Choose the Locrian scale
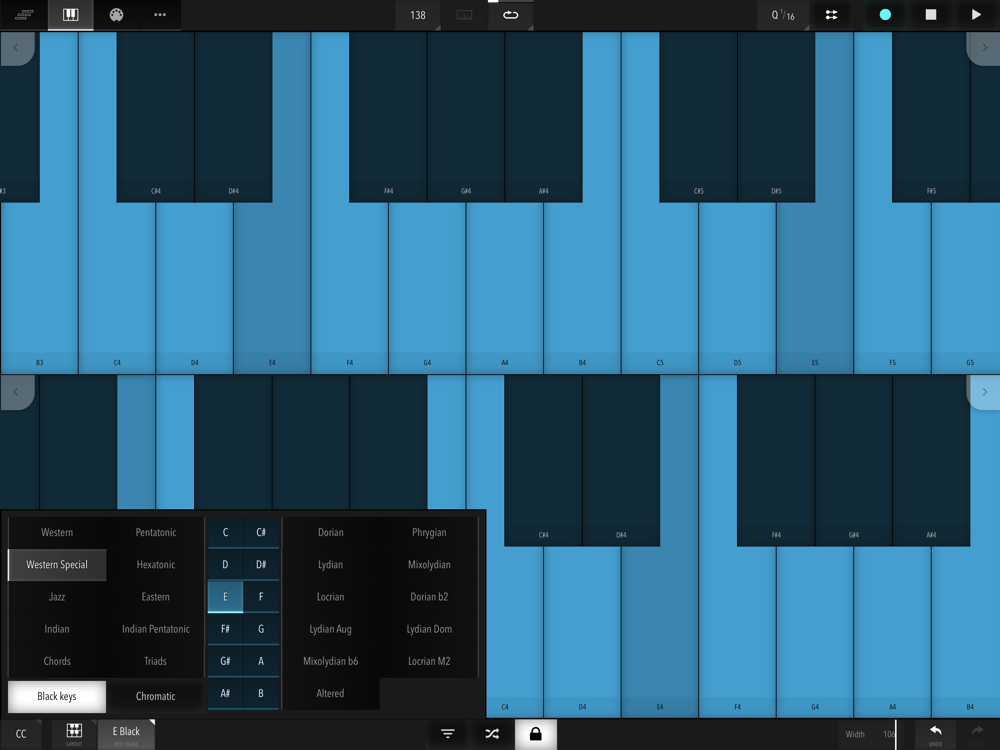This screenshot has width=1000, height=750. 331,597
